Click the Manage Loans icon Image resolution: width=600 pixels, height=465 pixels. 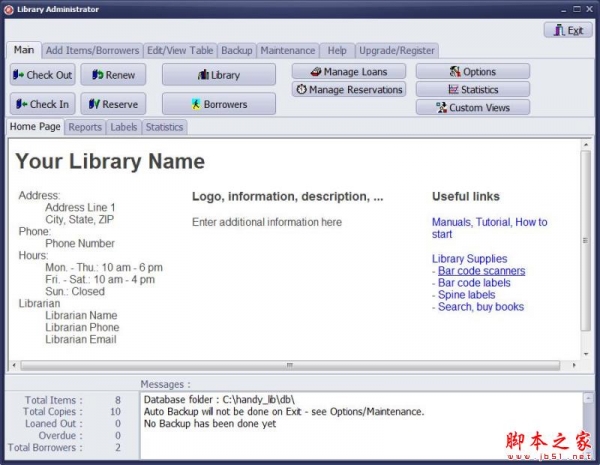(316, 72)
